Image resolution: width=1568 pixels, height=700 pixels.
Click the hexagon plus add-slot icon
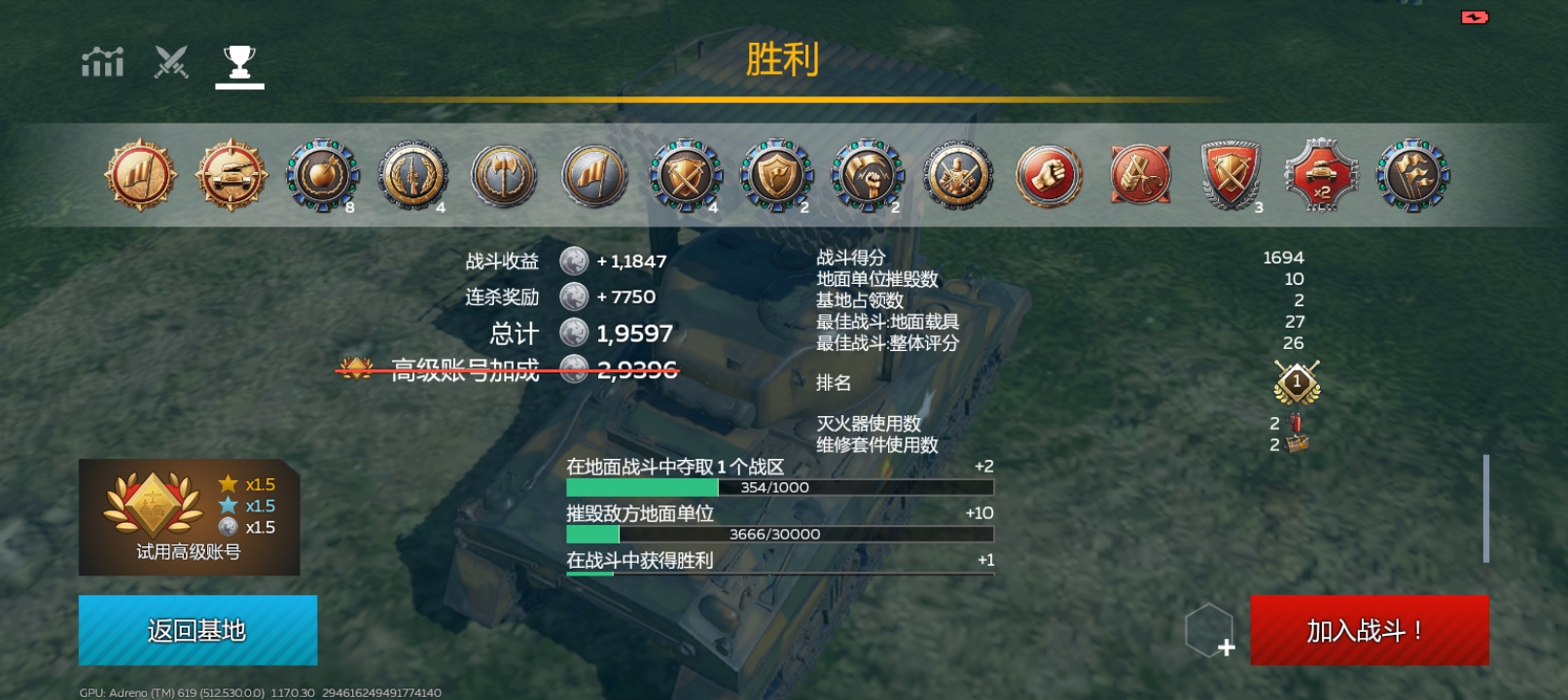(x=1210, y=631)
